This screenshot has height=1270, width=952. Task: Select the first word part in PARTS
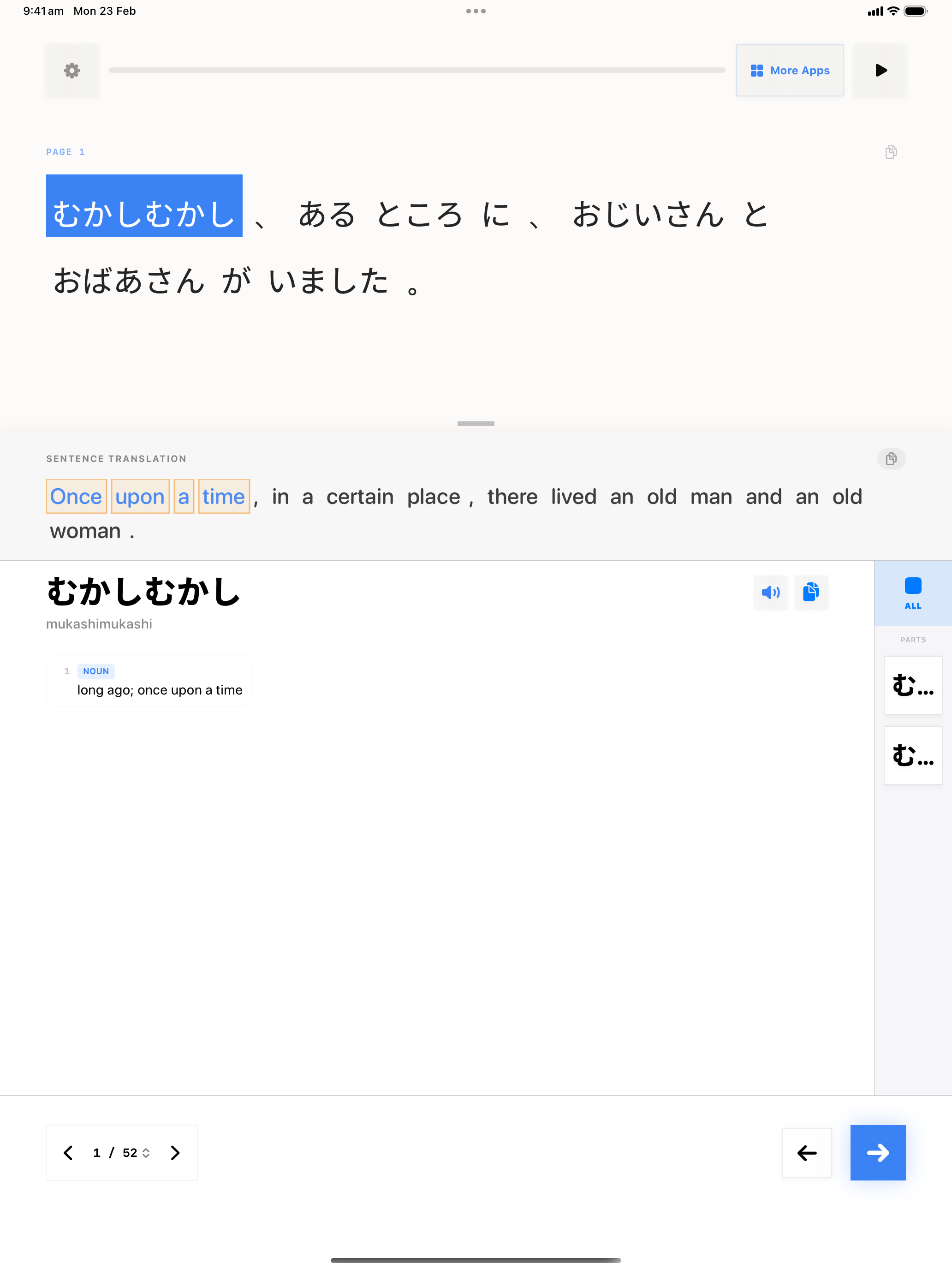pyautogui.click(x=912, y=685)
